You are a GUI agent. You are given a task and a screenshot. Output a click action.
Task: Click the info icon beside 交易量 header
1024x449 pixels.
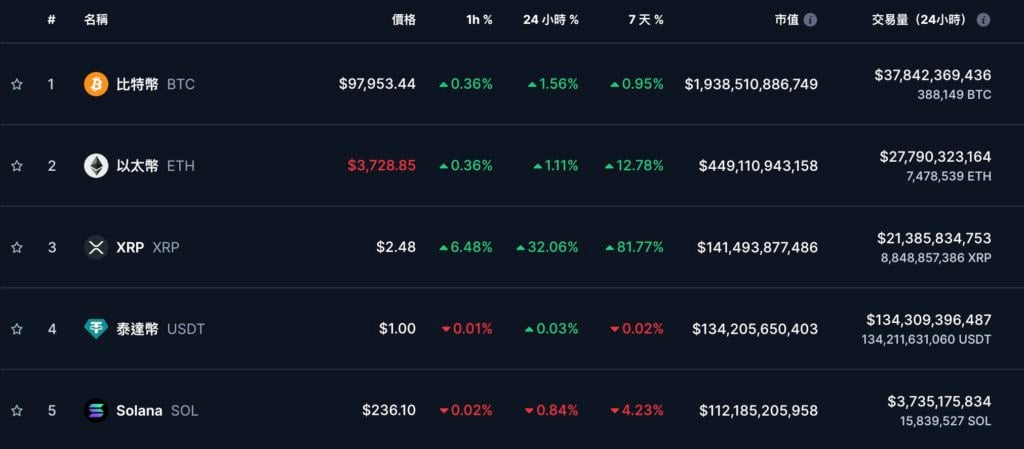[984, 20]
